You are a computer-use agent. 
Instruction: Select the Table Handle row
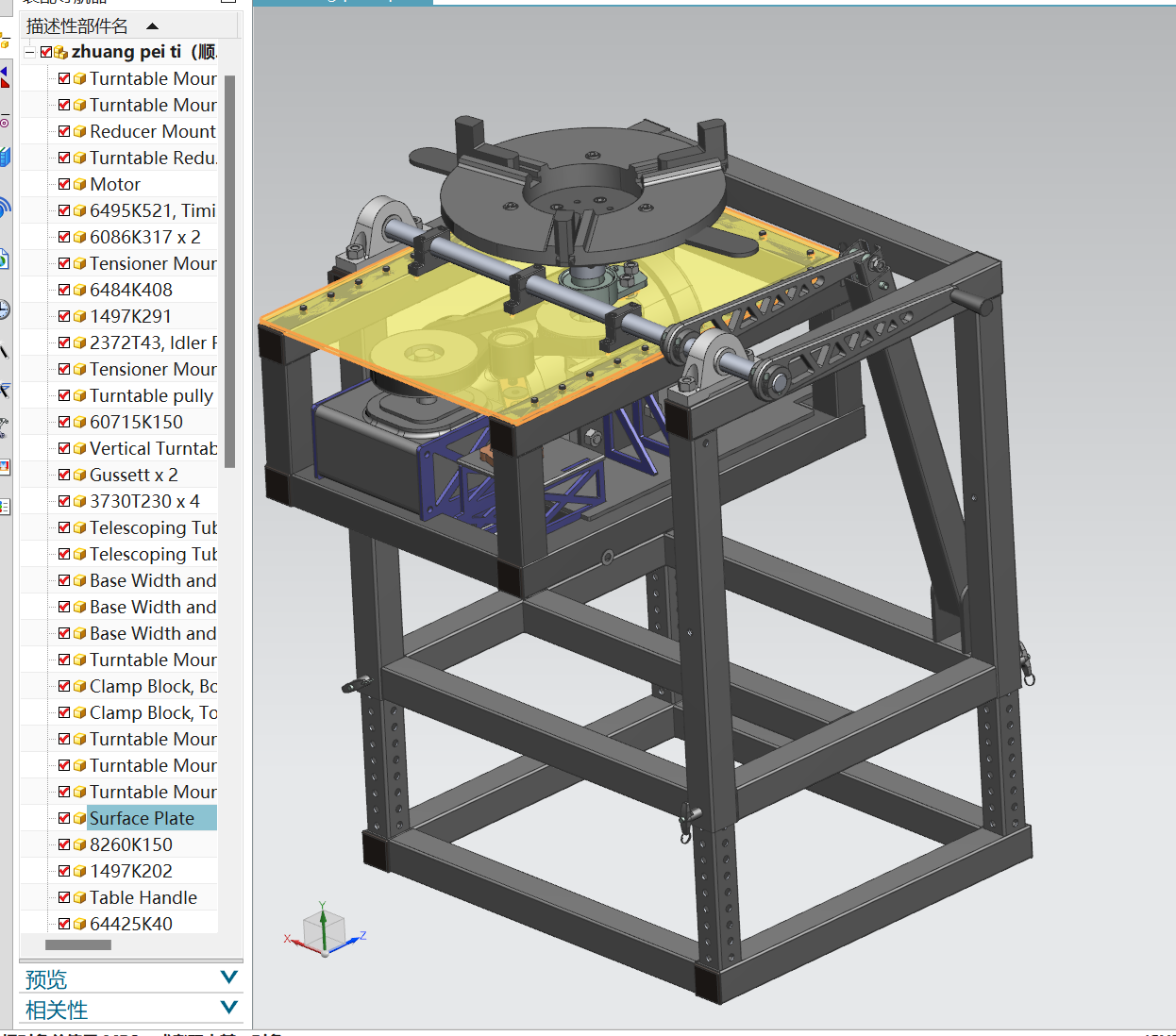(x=119, y=897)
